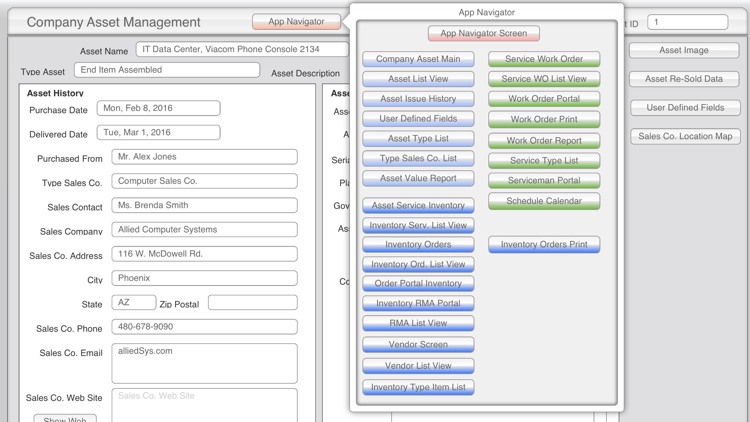
Task: Open the Vendor Screen
Action: click(418, 344)
